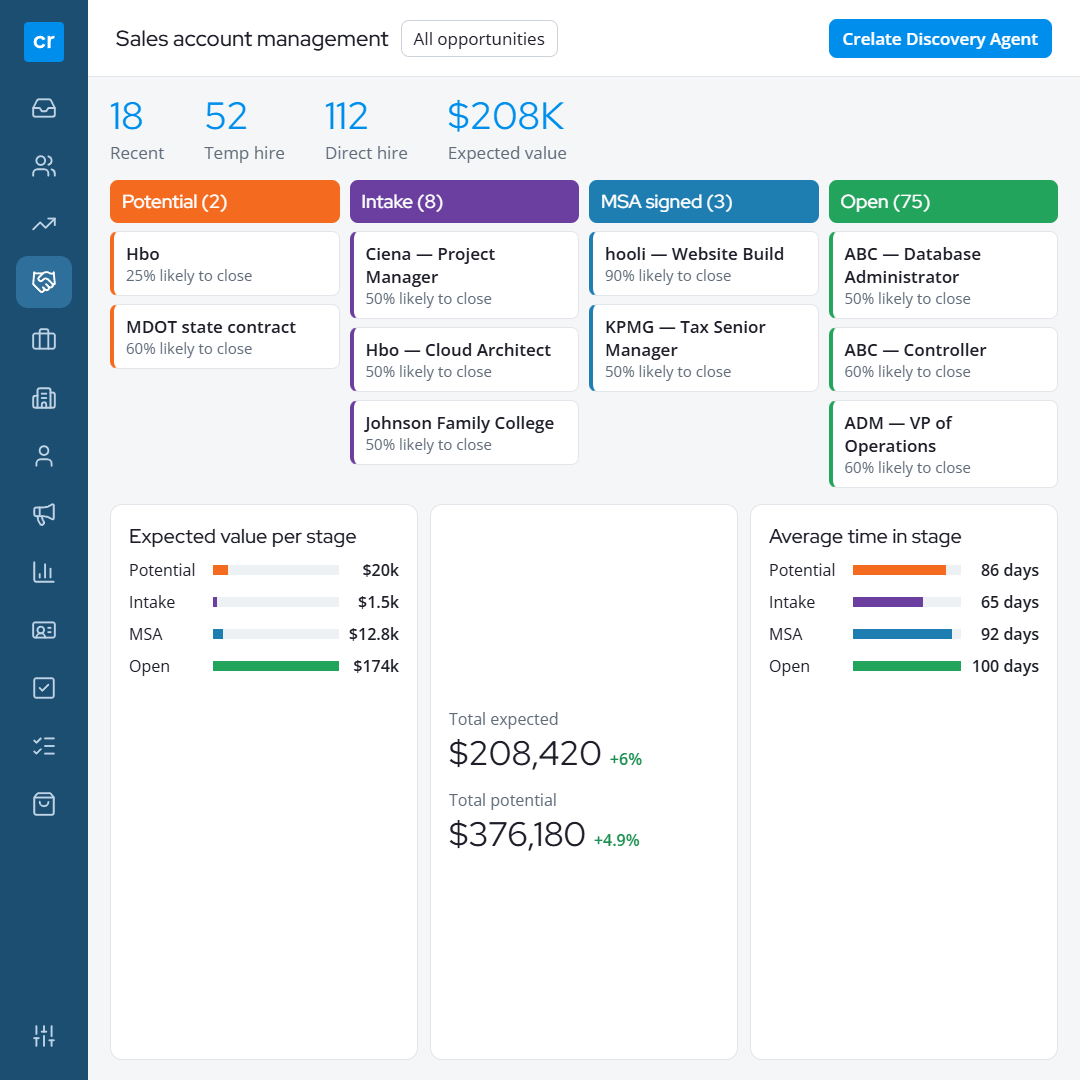Click the 52 Temp hire stat

pyautogui.click(x=244, y=129)
